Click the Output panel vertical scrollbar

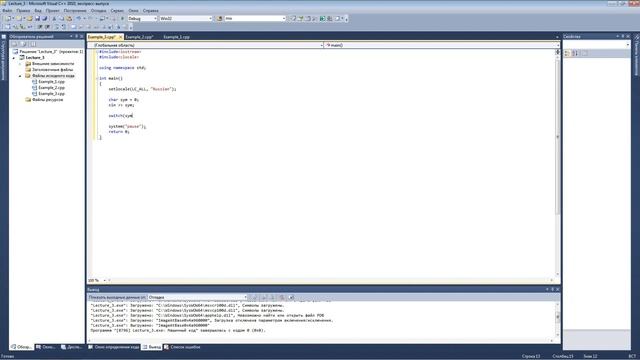pyautogui.click(x=558, y=321)
